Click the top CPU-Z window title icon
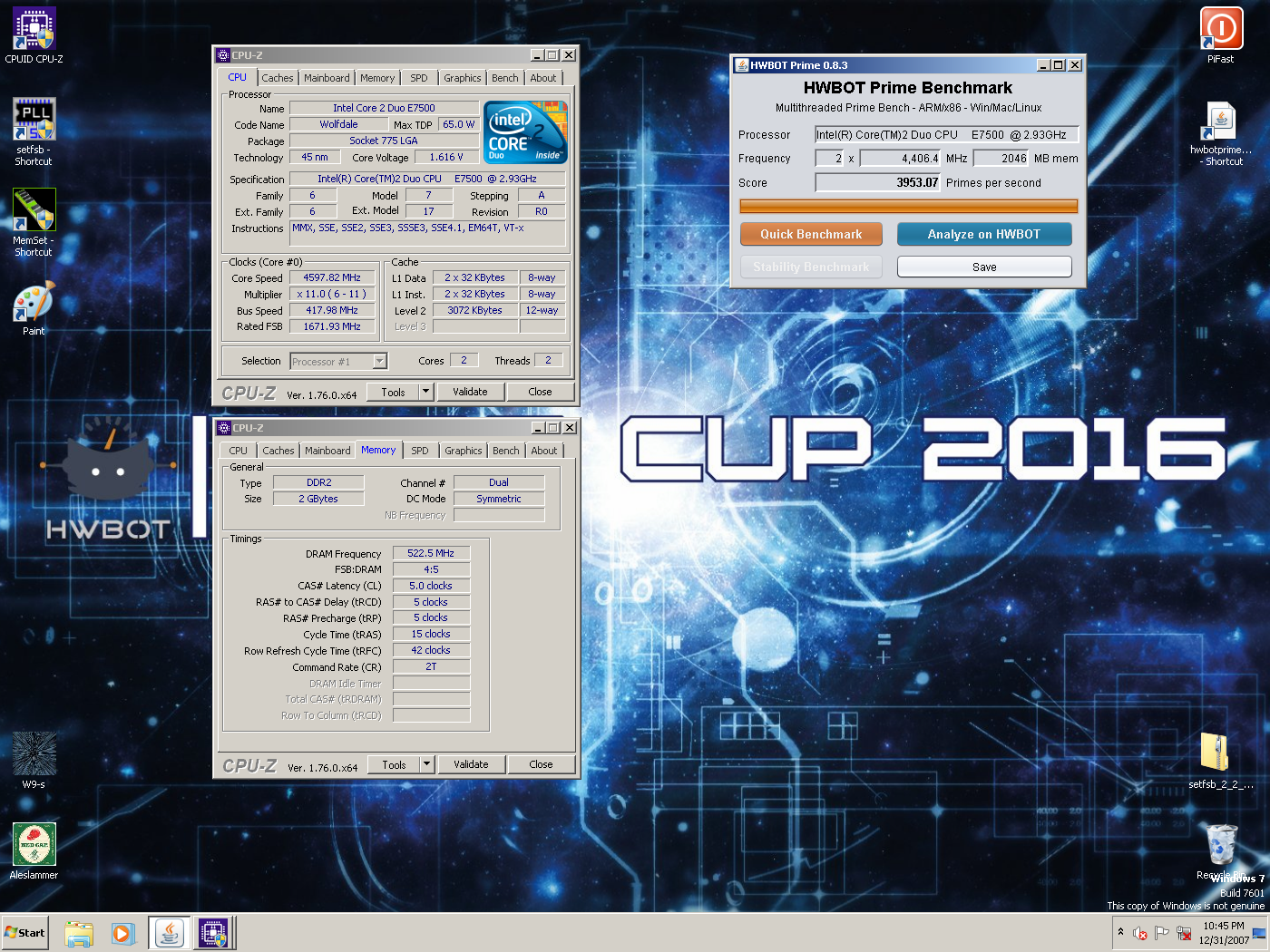Screen dimensions: 1270x952 223,55
